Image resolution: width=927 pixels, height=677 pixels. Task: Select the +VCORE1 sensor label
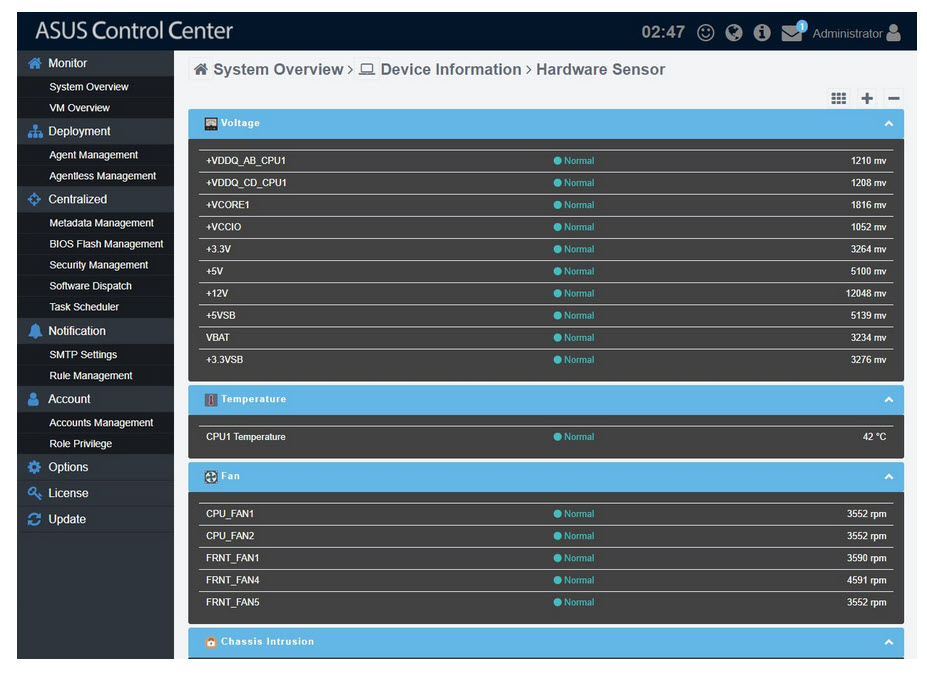pyautogui.click(x=228, y=205)
